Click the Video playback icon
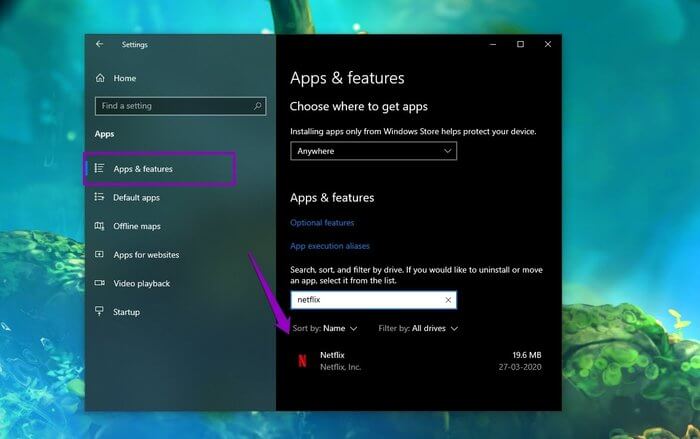The height and width of the screenshot is (439, 700). coord(100,283)
